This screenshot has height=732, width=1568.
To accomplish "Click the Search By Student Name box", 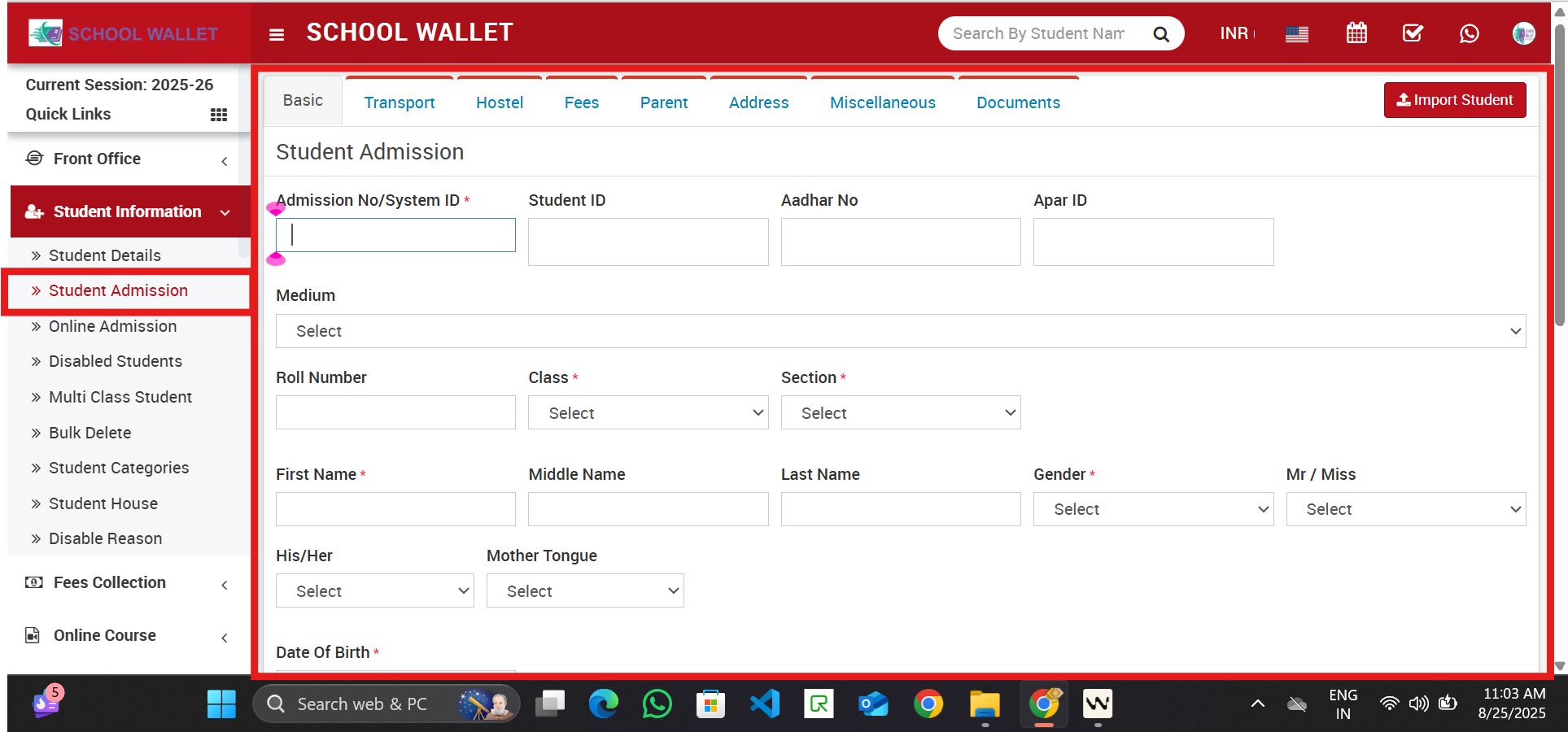I will [1039, 33].
